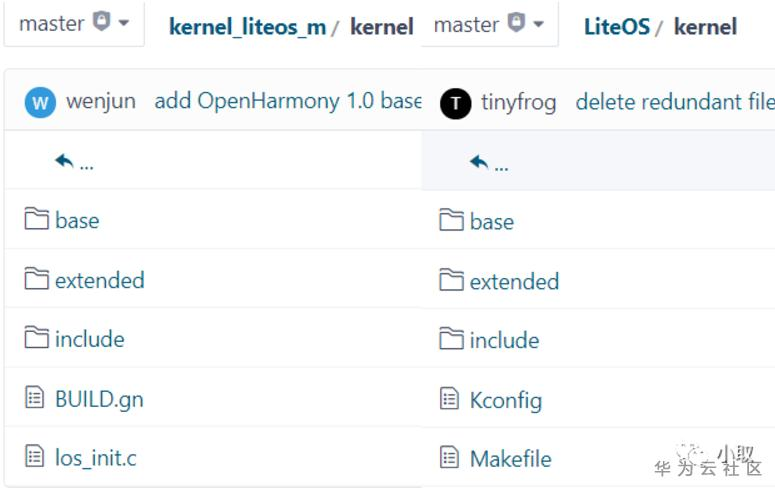Open the right master branch dropdown
The width and height of the screenshot is (775, 494).
[489, 24]
